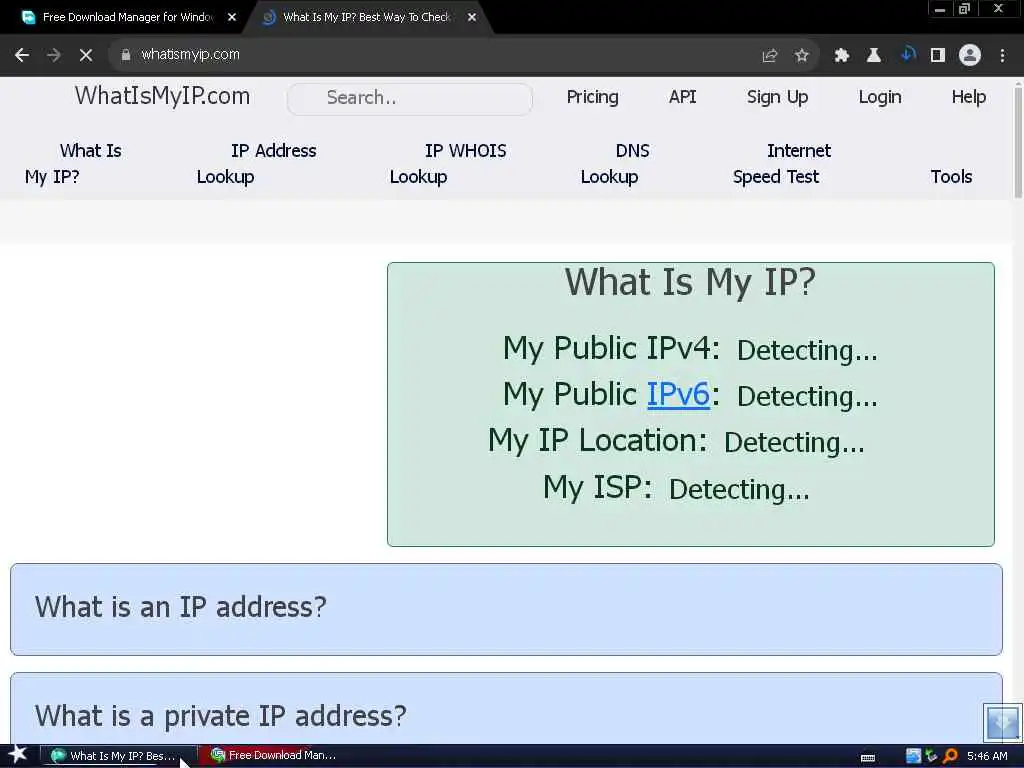This screenshot has height=768, width=1024.
Task: Click the blue network tray icon
Action: tap(914, 756)
